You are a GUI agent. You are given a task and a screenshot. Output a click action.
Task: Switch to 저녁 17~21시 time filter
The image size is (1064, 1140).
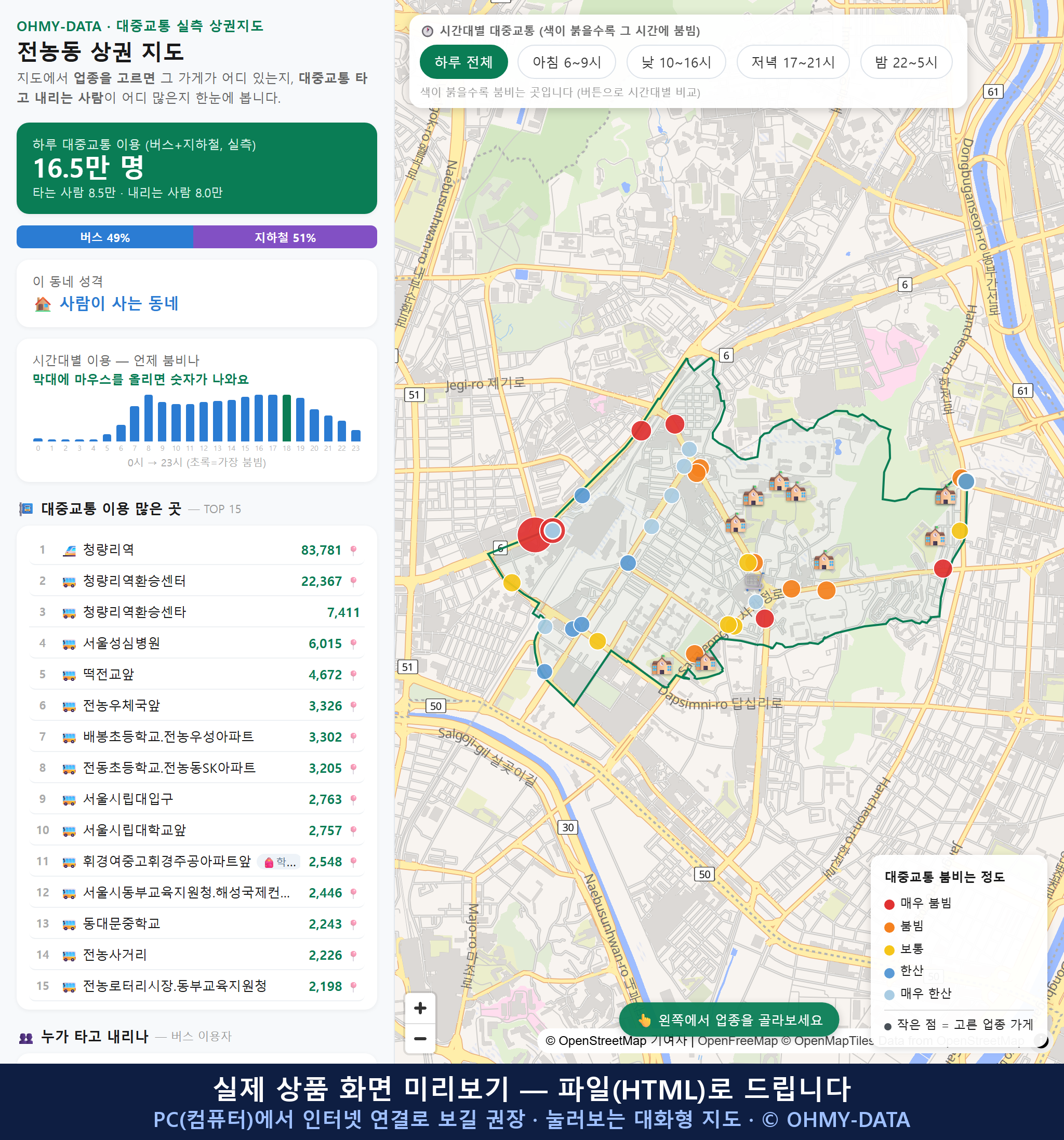[x=792, y=62]
